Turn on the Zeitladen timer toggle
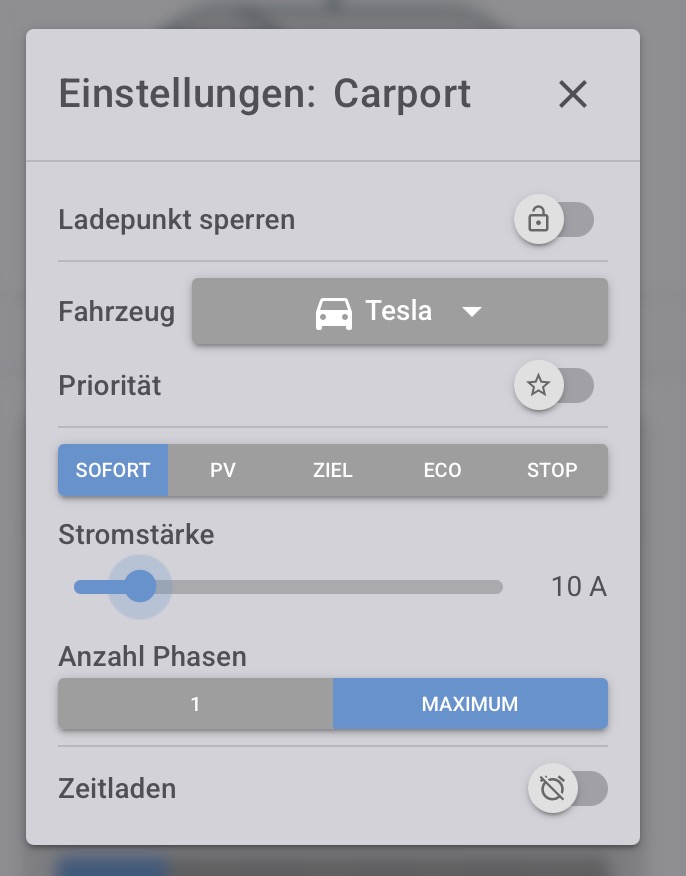The image size is (686, 876). pyautogui.click(x=567, y=789)
